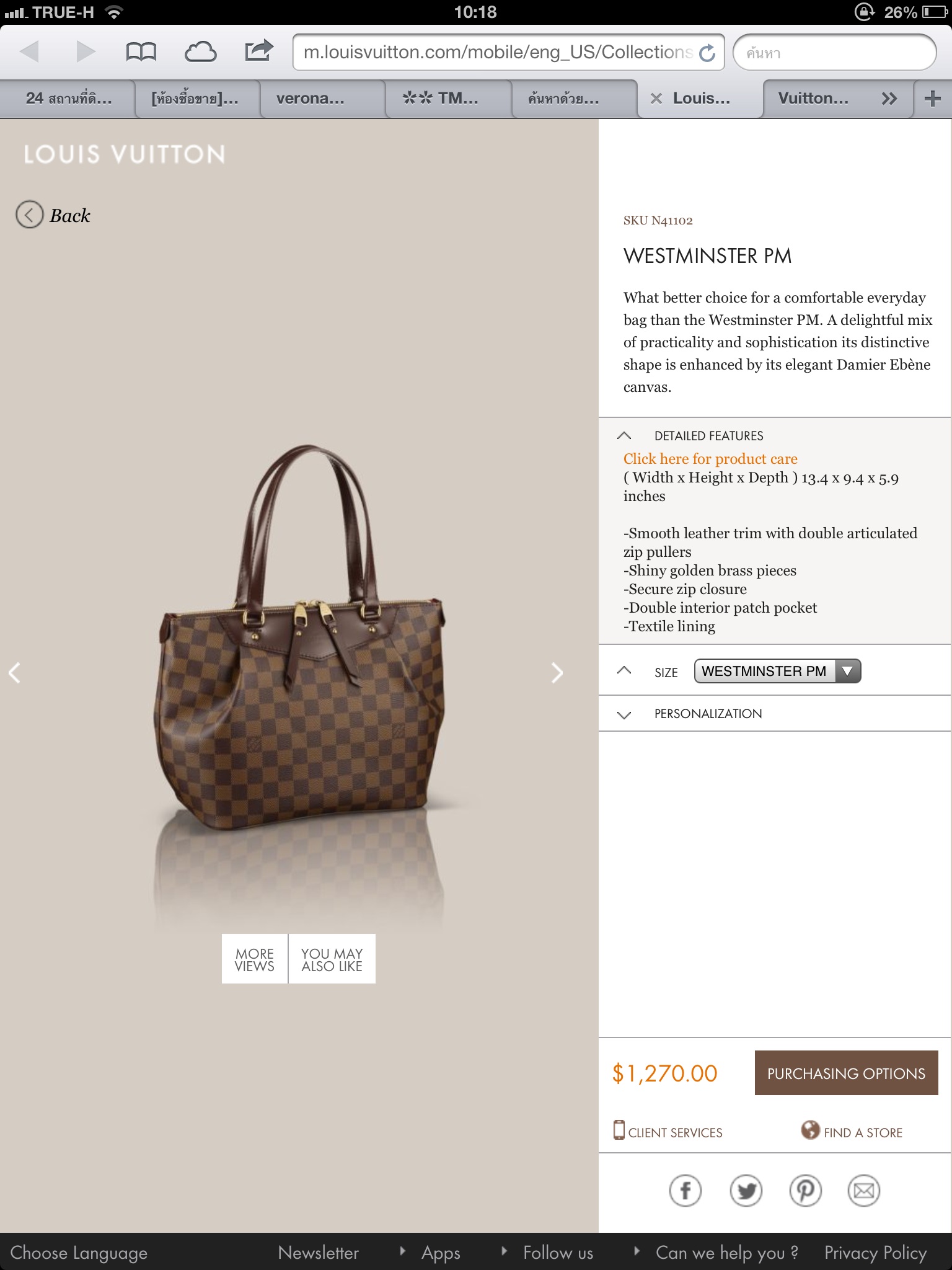Tap the More Views button
Viewport: 952px width, 1270px height.
tap(255, 959)
